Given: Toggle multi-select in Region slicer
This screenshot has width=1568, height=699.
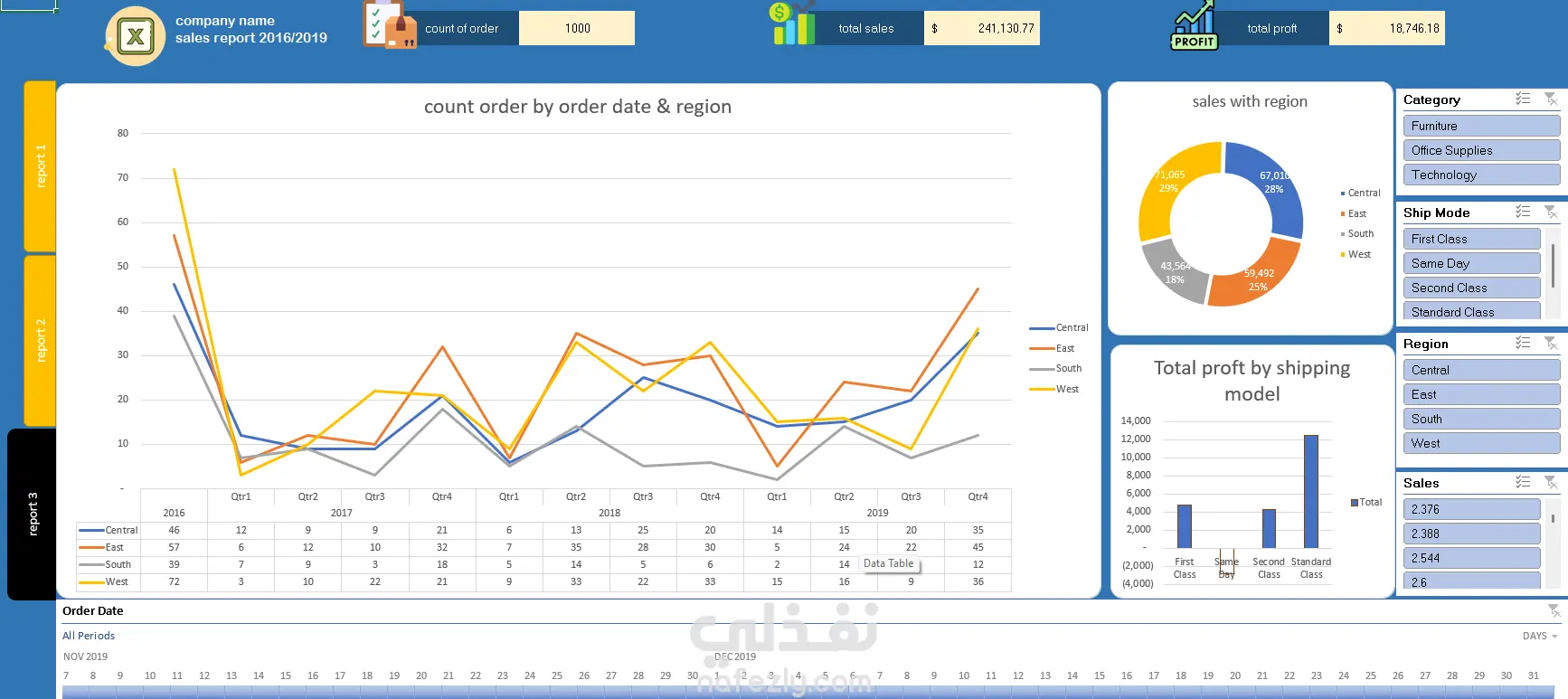Looking at the screenshot, I should point(1523,343).
